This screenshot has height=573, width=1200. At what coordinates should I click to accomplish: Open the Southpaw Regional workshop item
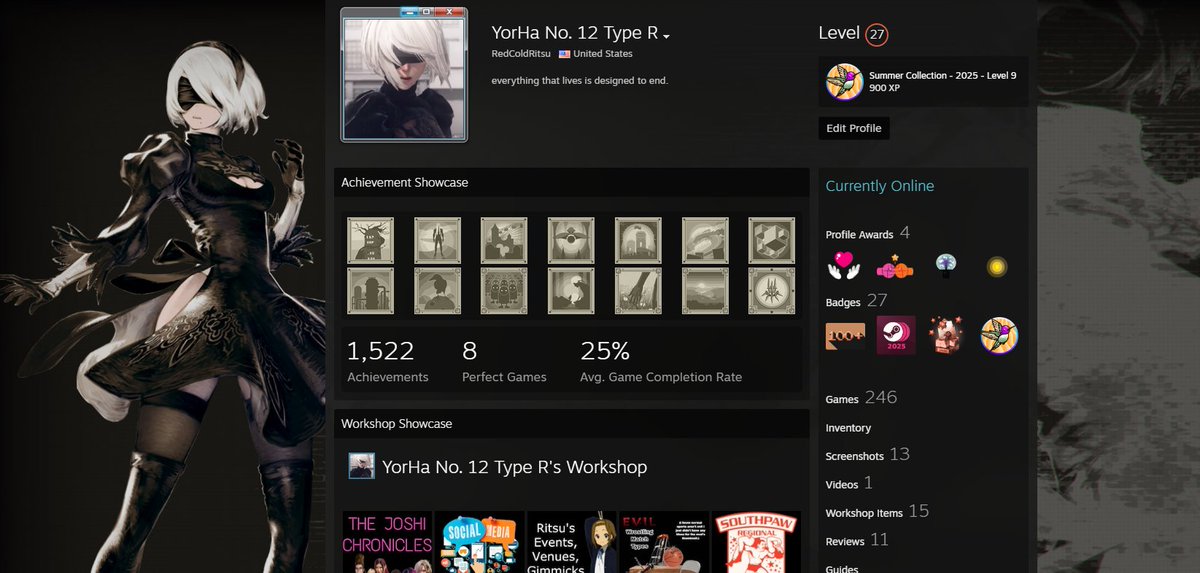757,542
